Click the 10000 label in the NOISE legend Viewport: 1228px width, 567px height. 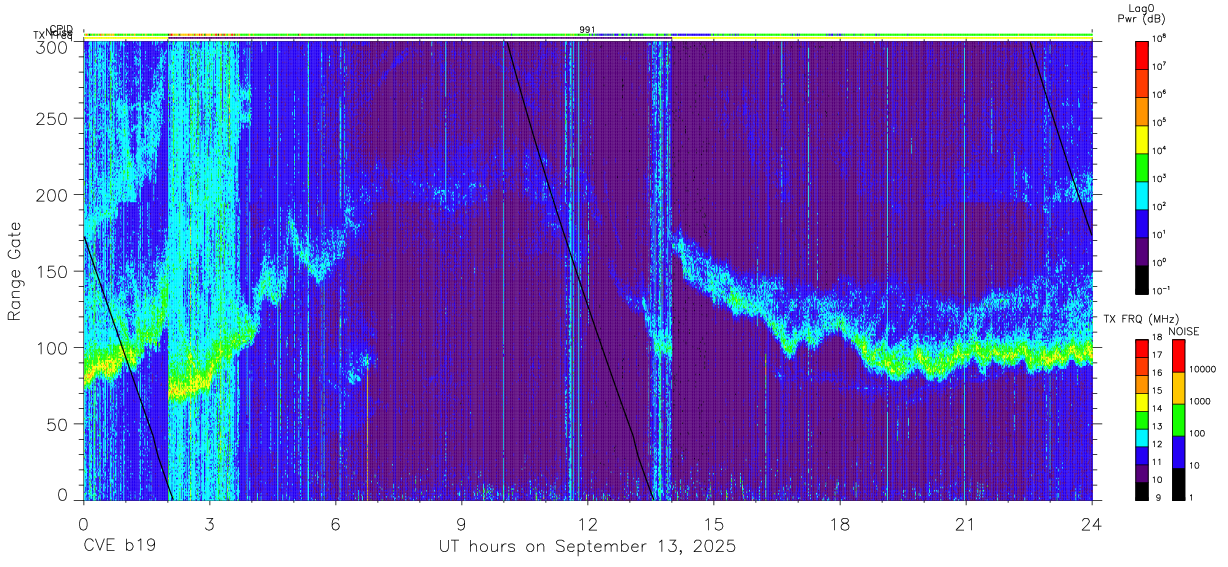[x=1202, y=369]
